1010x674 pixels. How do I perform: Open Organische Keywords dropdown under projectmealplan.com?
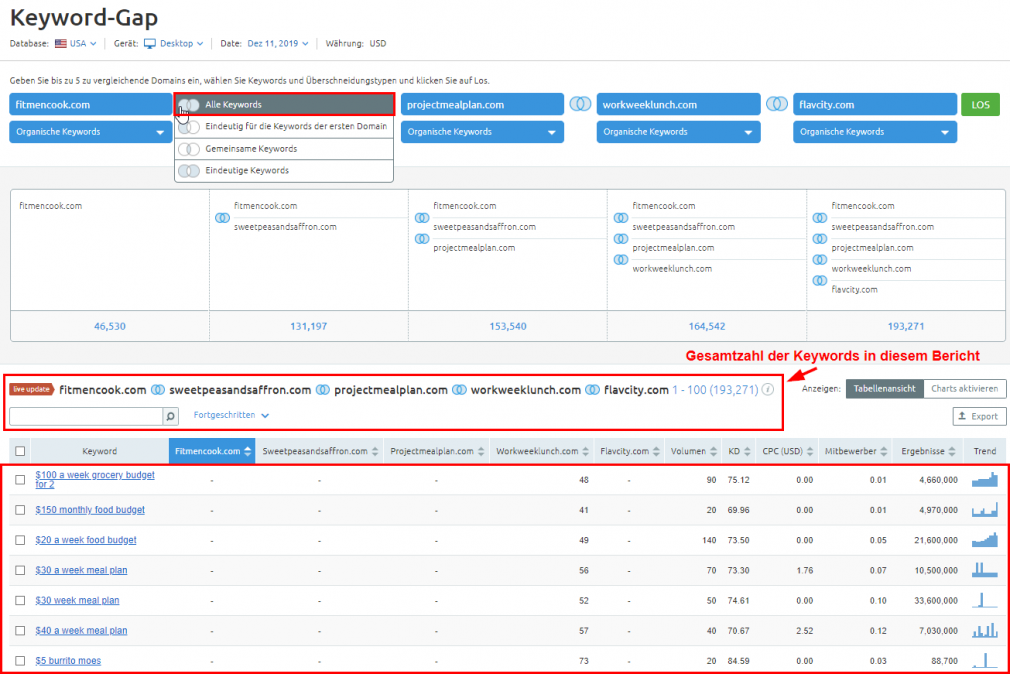(x=482, y=131)
